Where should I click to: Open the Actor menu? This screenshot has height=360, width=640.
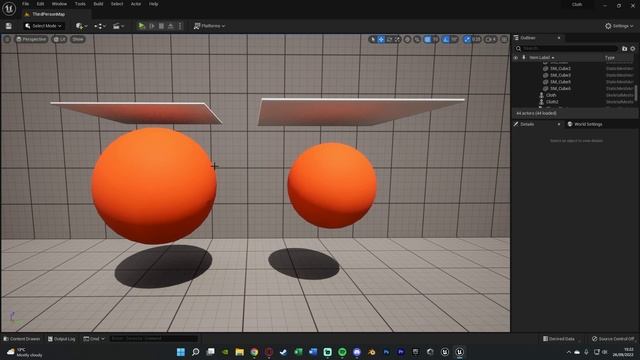[x=136, y=4]
